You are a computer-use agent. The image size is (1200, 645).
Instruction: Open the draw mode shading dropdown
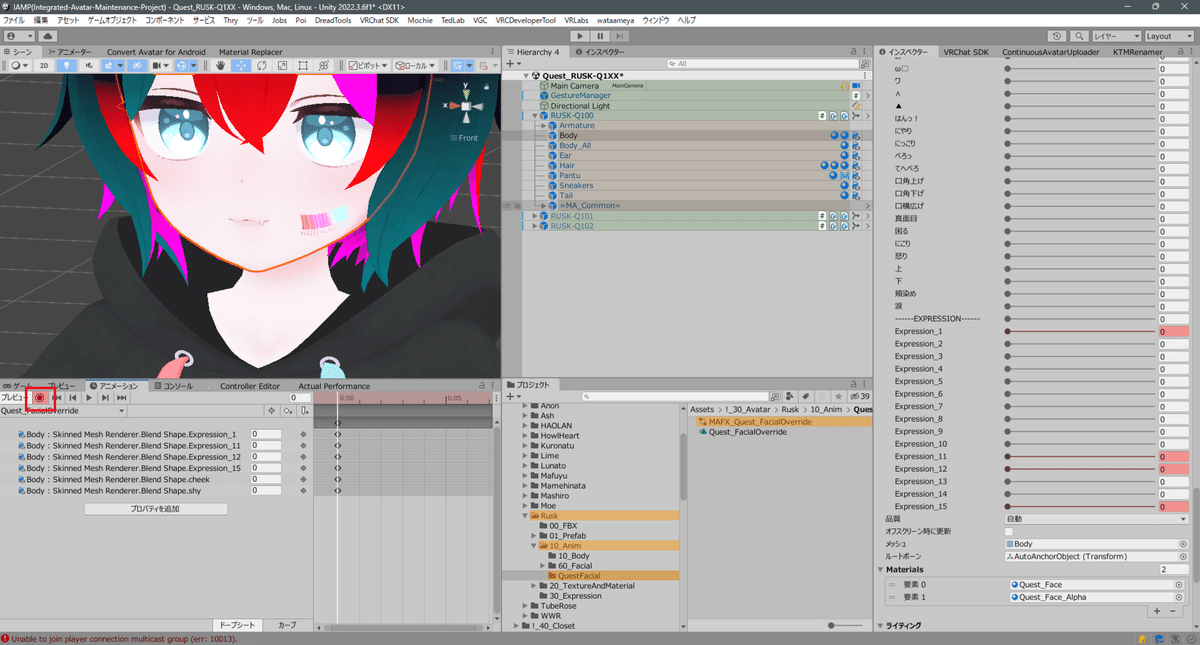(20, 65)
